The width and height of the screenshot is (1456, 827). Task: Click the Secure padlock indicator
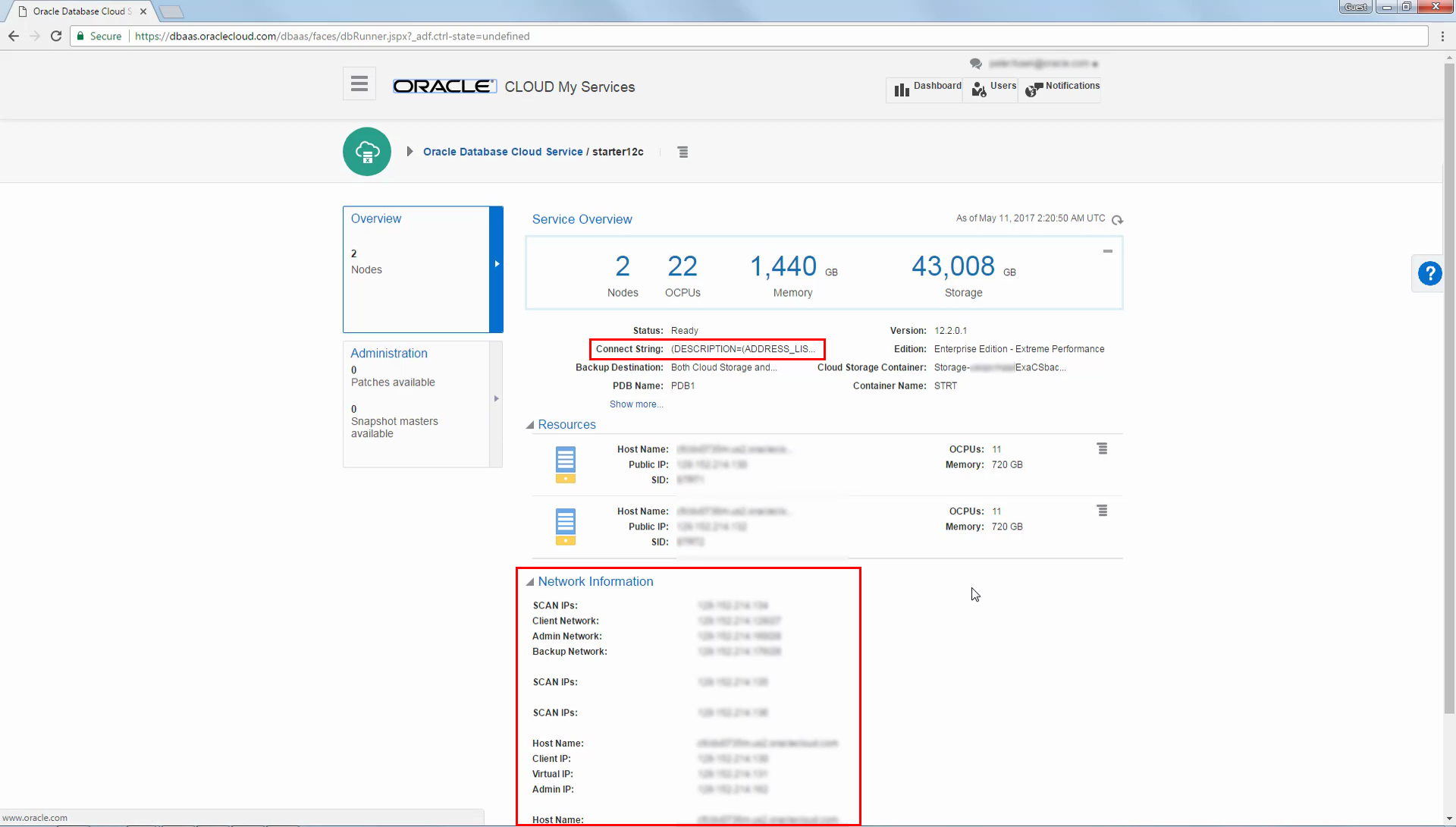99,36
